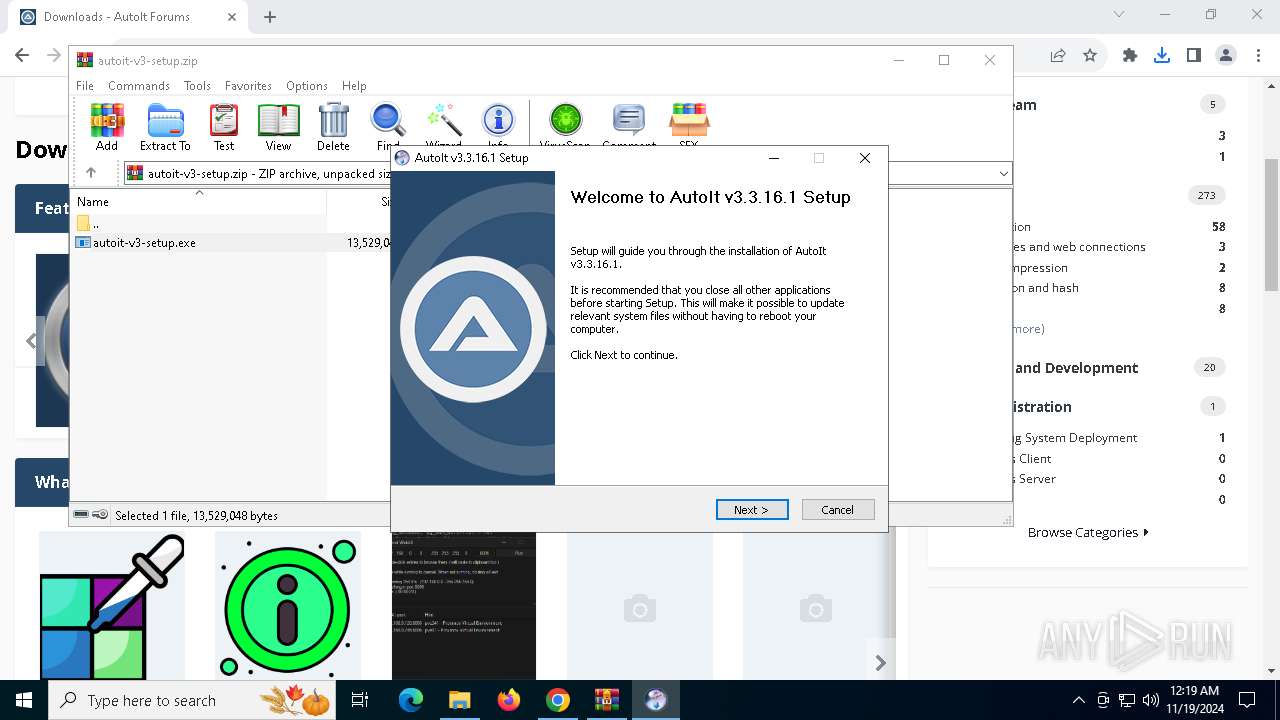Go up one folder in WinRAR

click(x=91, y=173)
